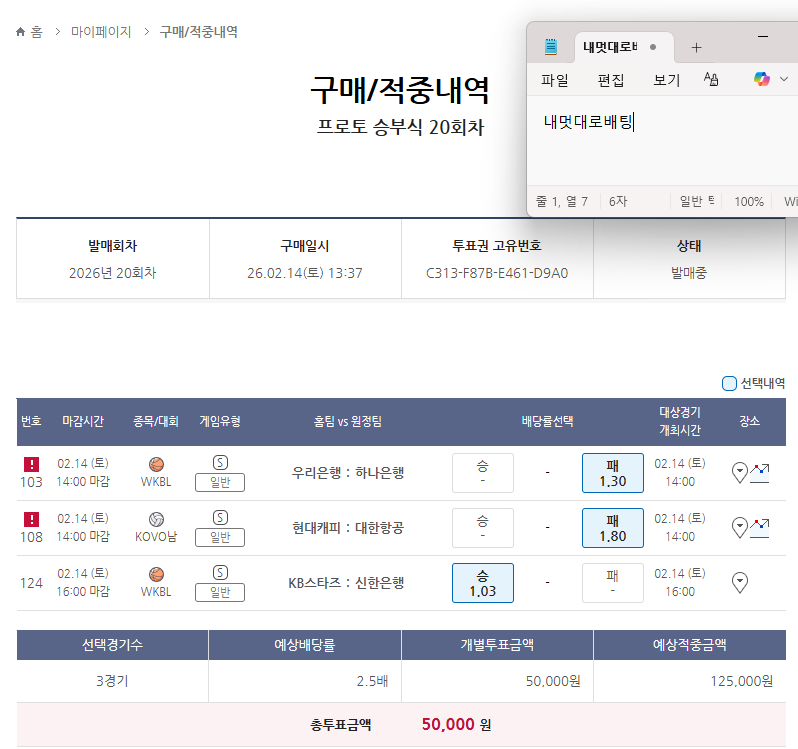Select 승 1.03 odds for KB스타즈 match

tap(482, 583)
